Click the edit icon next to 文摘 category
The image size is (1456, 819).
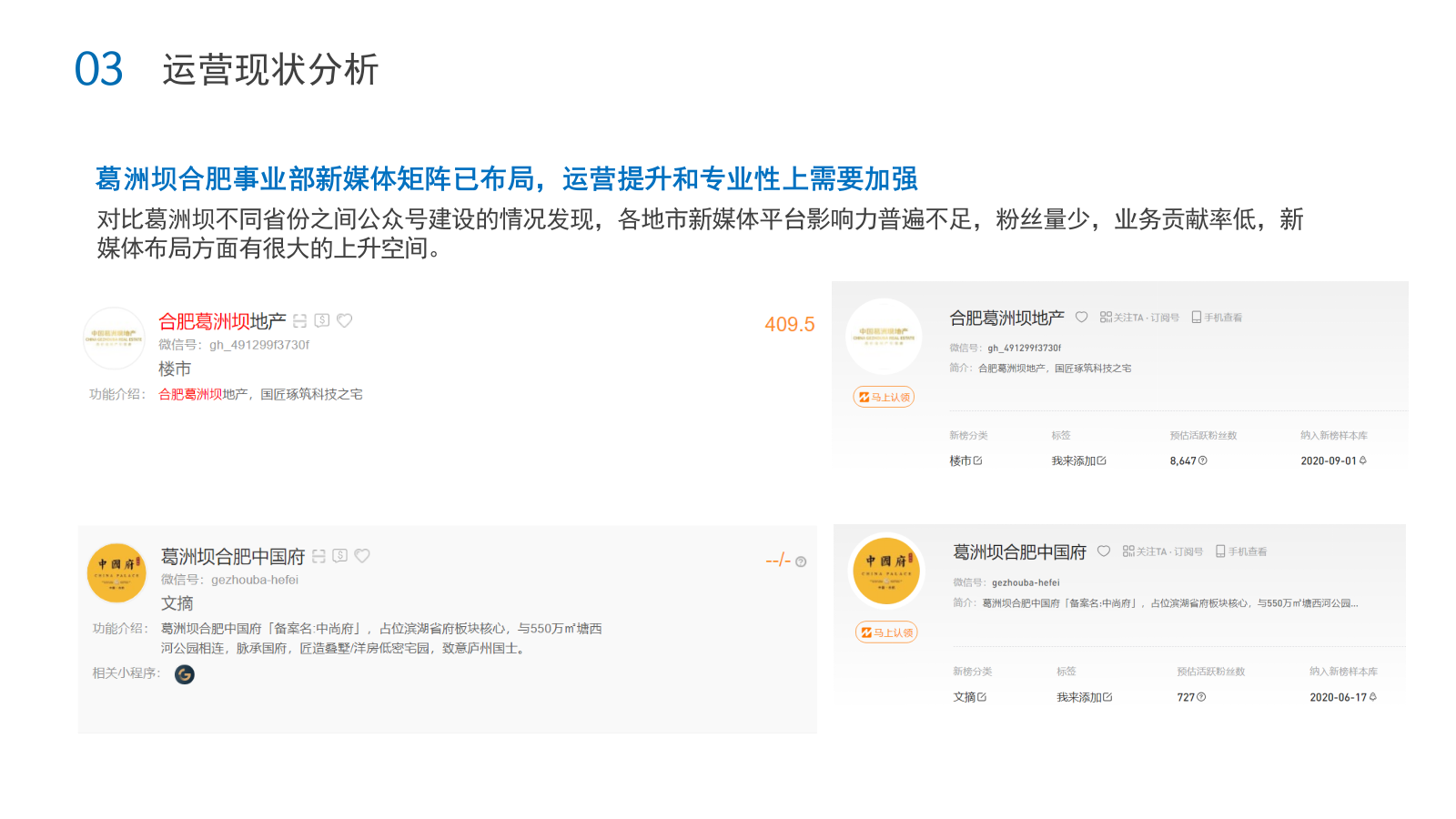pos(982,697)
